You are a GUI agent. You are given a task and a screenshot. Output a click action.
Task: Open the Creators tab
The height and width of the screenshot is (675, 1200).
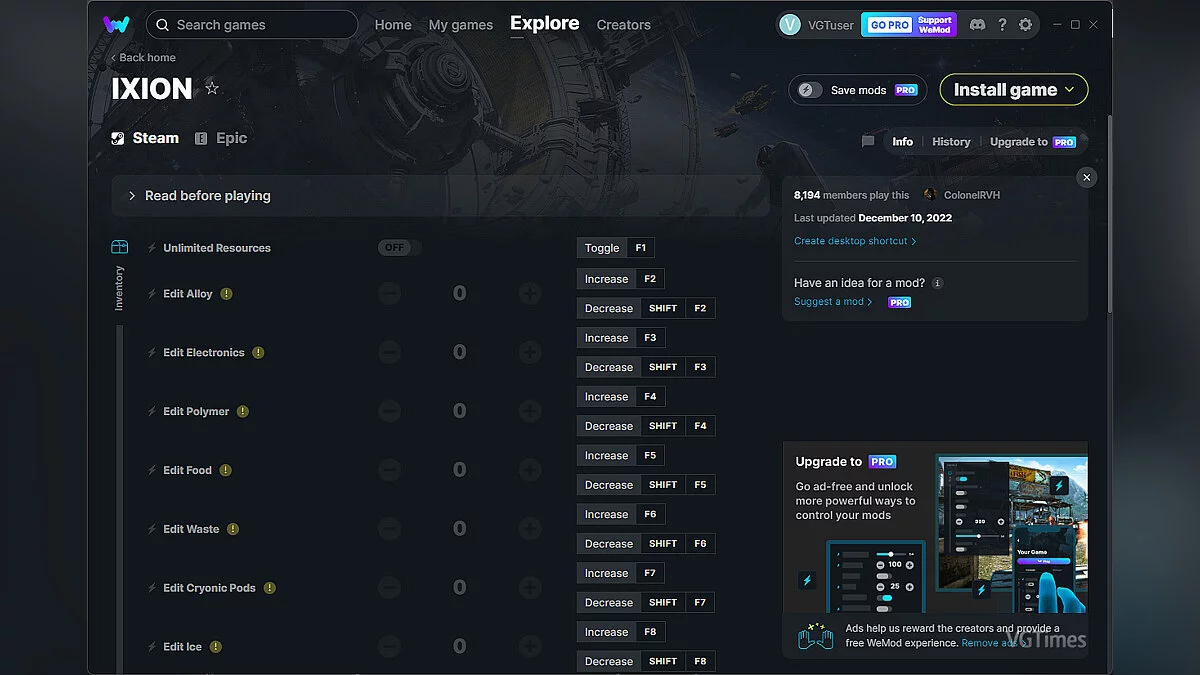point(623,25)
